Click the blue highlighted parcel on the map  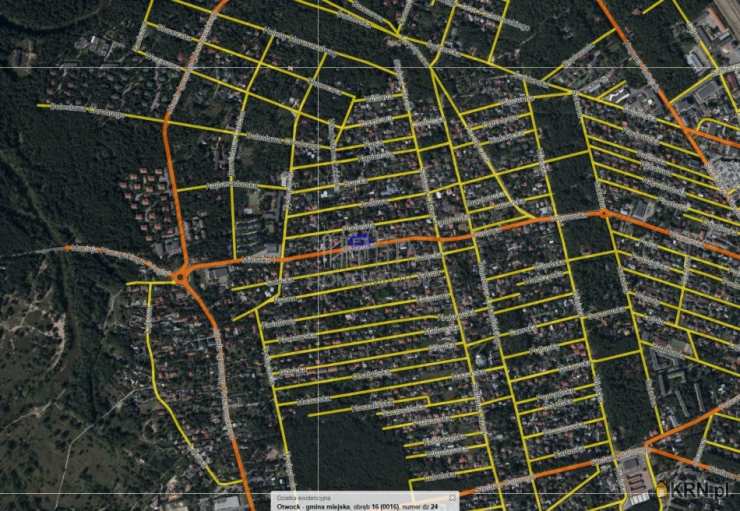358,239
